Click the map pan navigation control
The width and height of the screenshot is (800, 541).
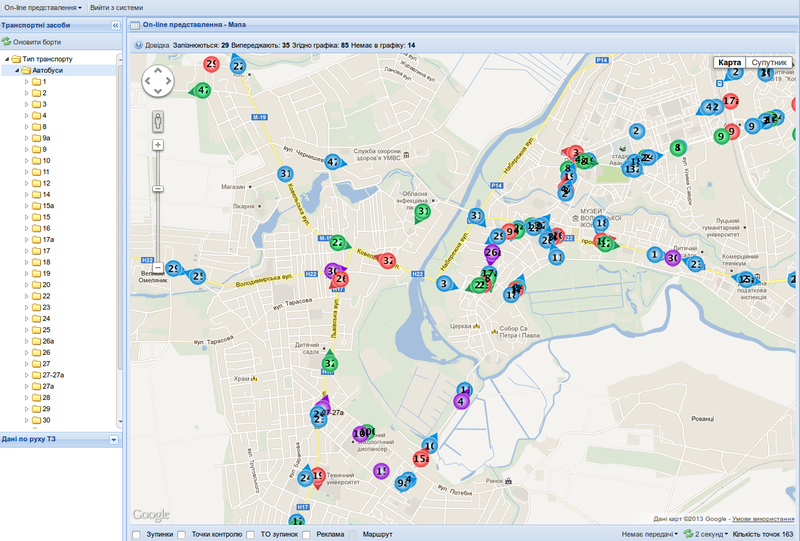click(158, 81)
